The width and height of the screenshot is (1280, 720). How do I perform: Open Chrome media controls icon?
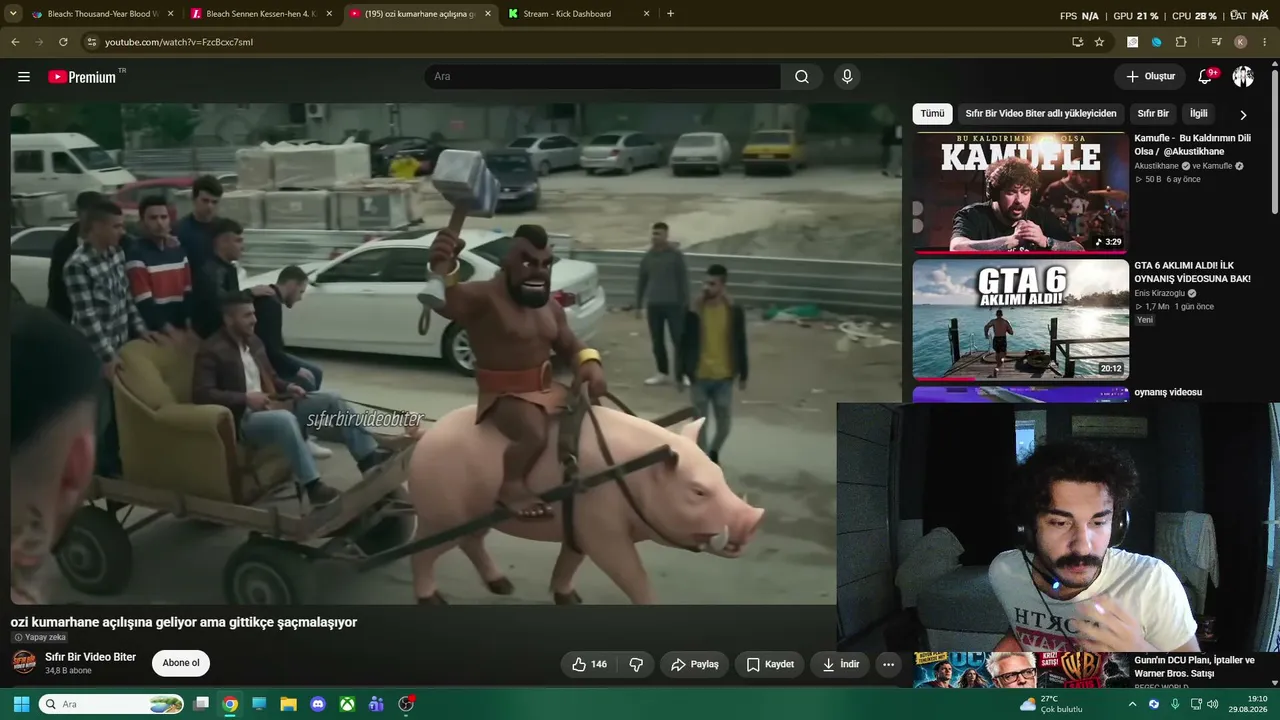1216,42
